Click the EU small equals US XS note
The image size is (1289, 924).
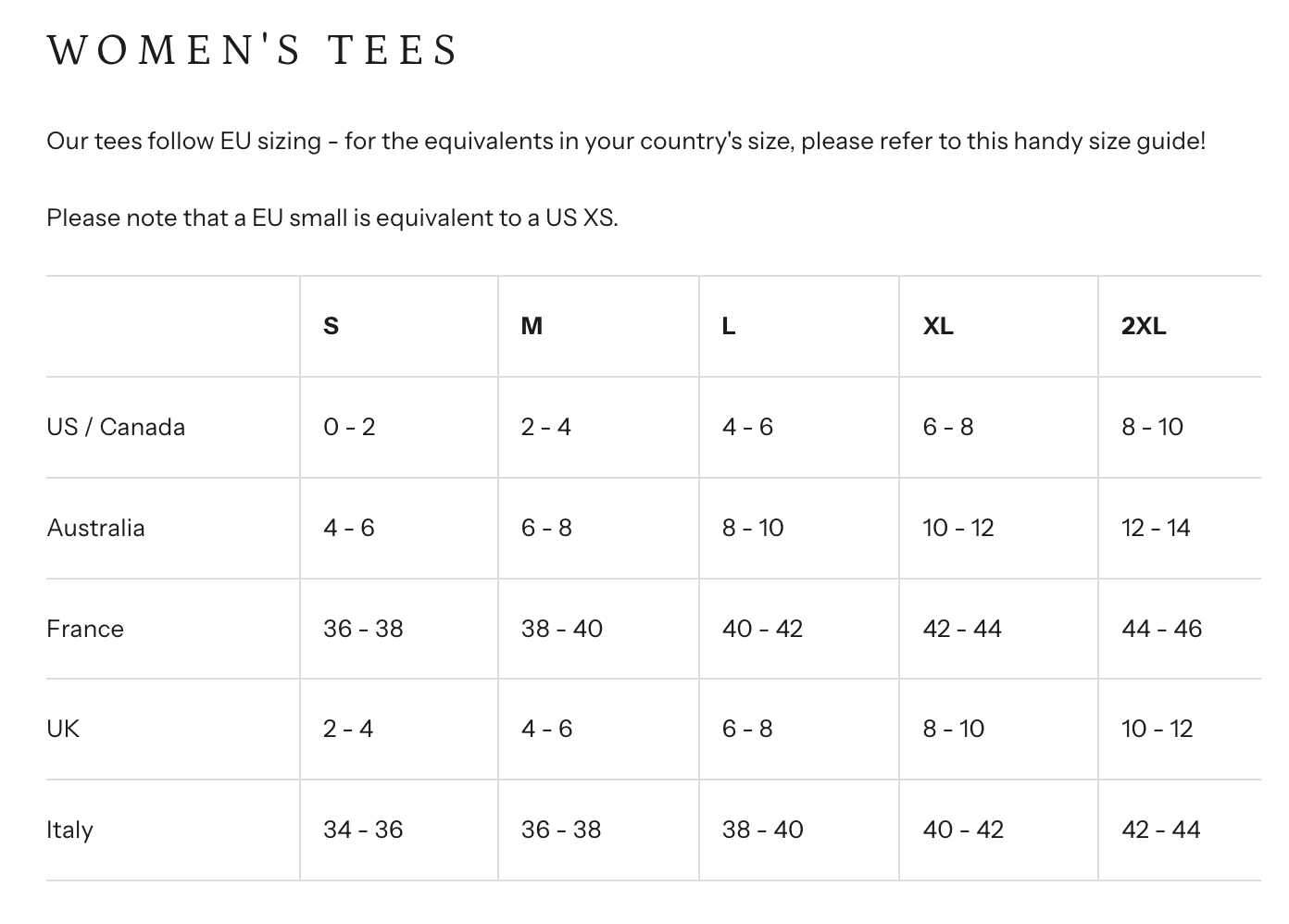[x=332, y=218]
